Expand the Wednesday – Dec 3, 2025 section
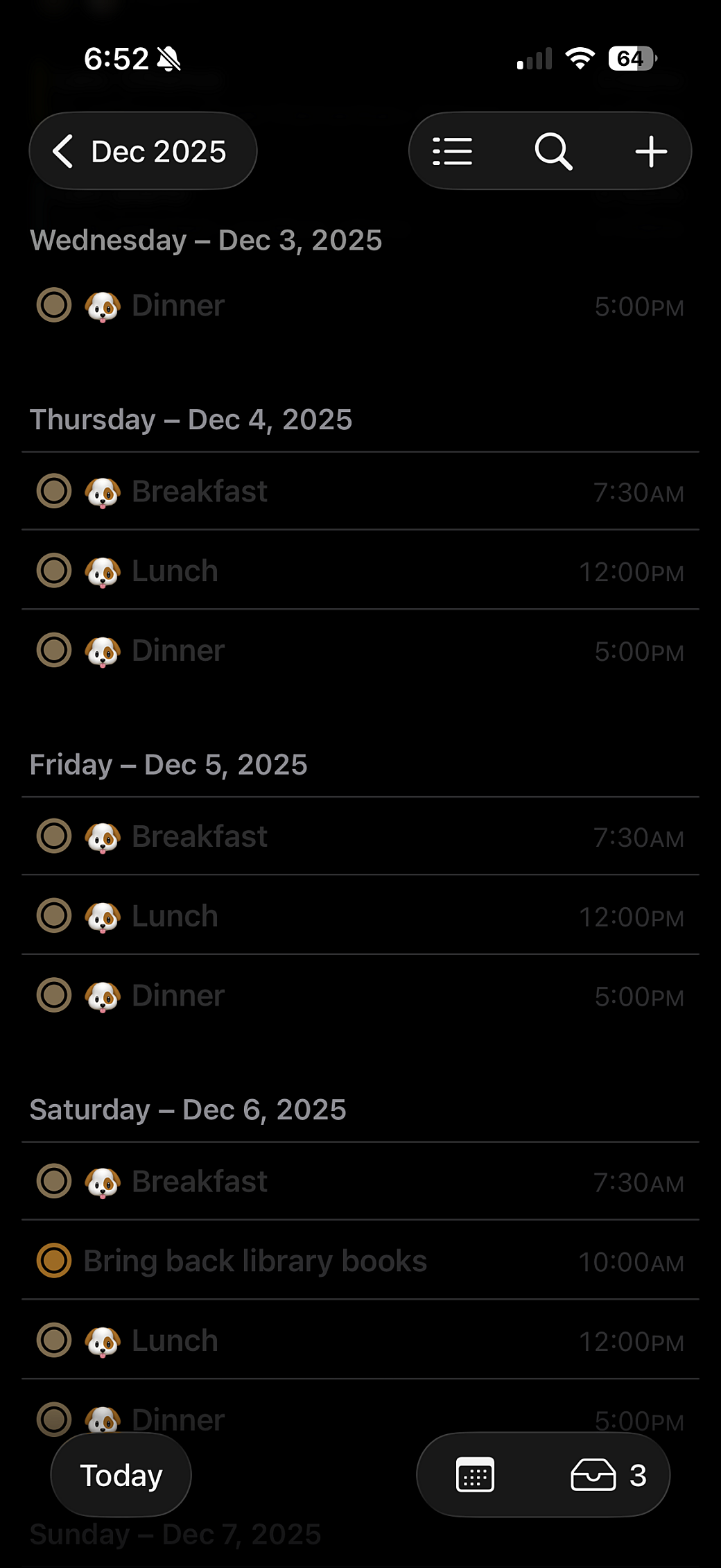Screen dimensions: 721x1568 206,241
